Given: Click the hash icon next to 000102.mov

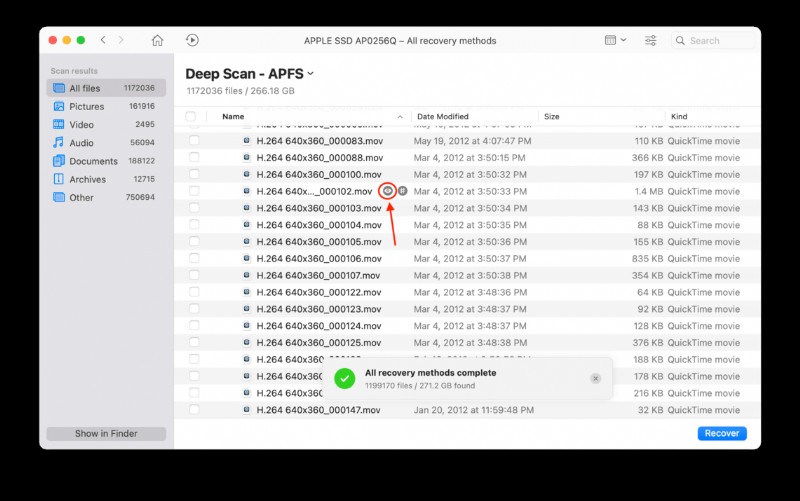Looking at the screenshot, I should pyautogui.click(x=403, y=191).
